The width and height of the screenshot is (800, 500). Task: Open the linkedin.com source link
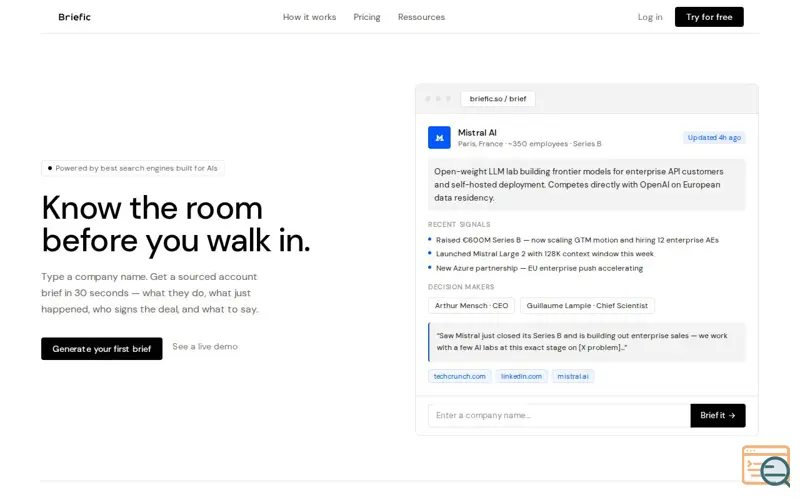[521, 376]
